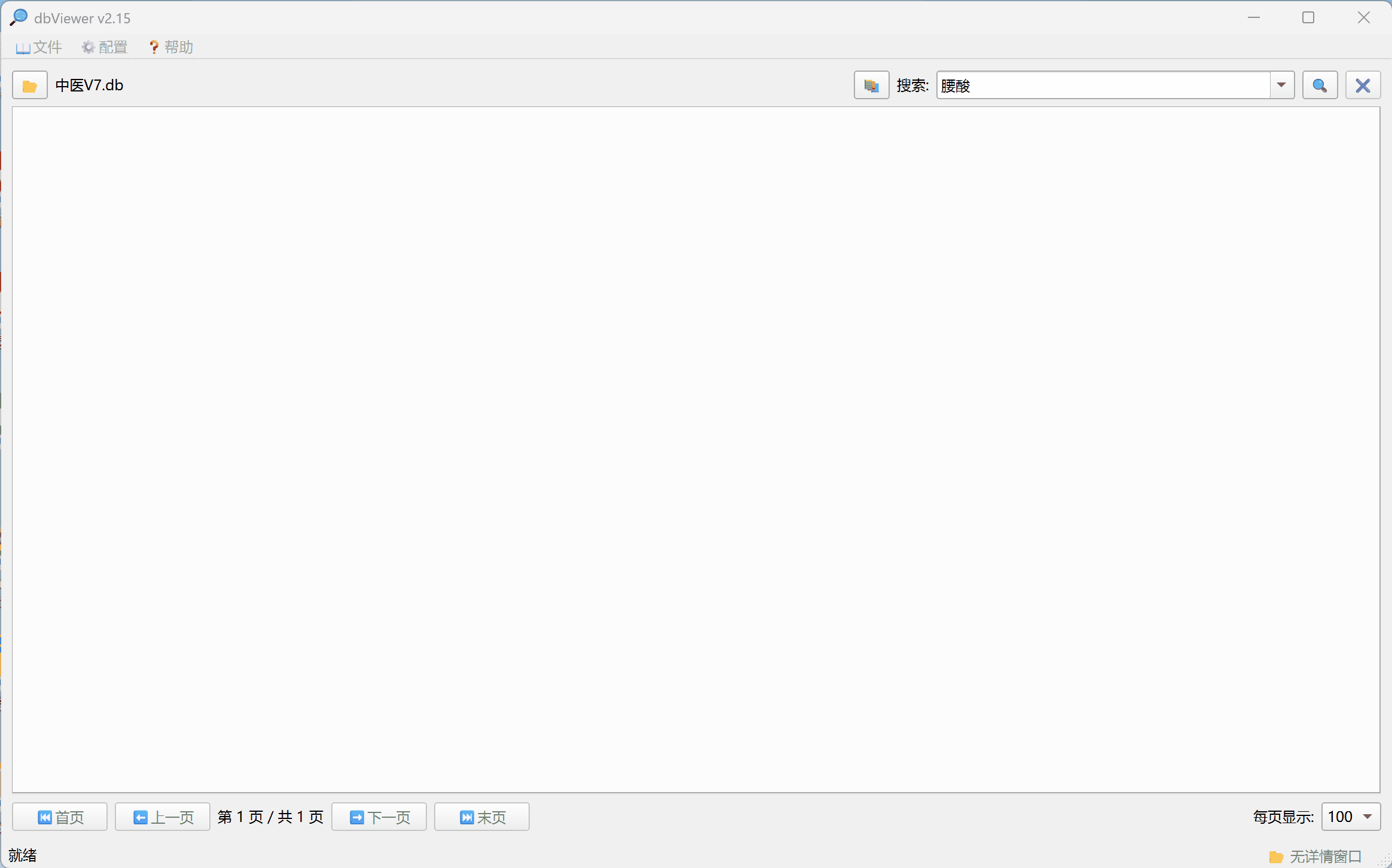
Task: Jump to last page with 末页
Action: 482,817
